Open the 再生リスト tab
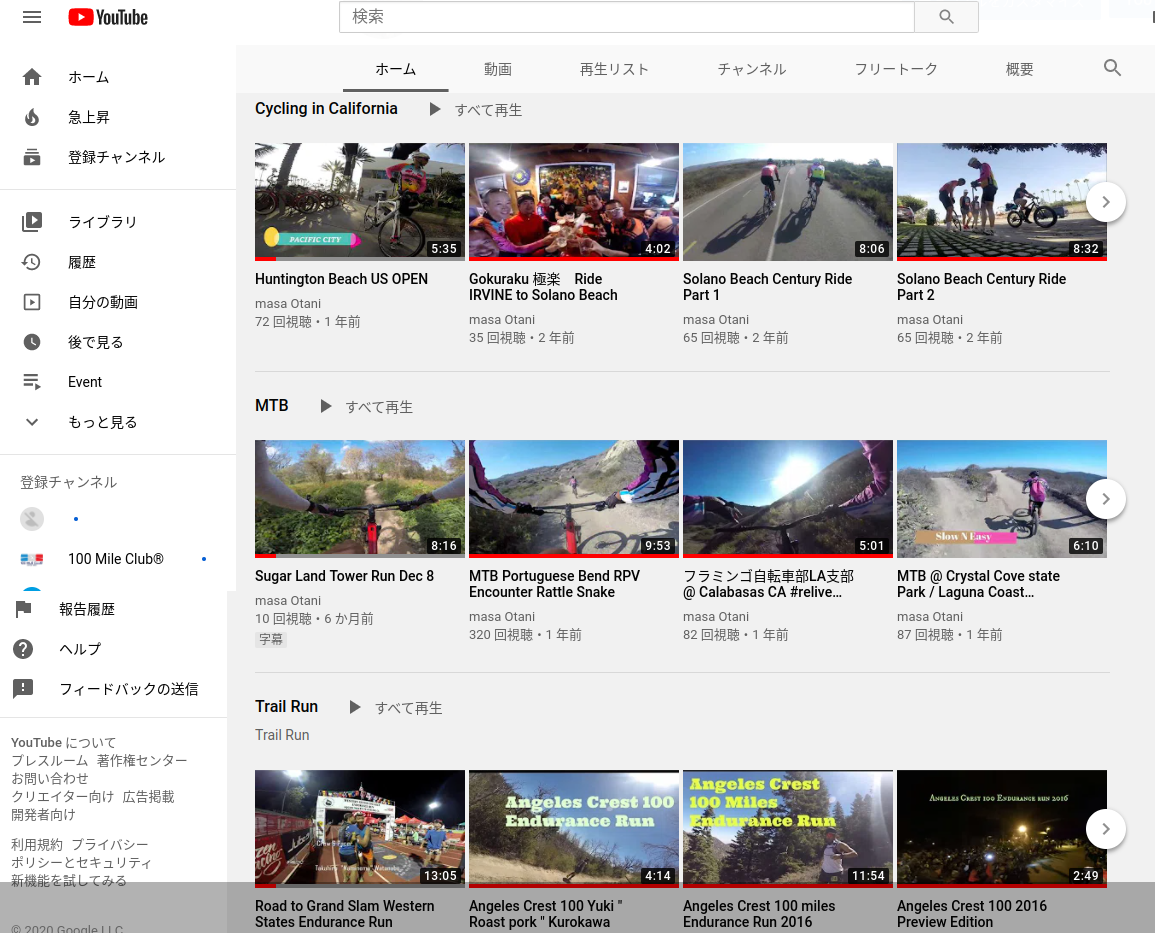Image resolution: width=1155 pixels, height=933 pixels. click(x=614, y=69)
